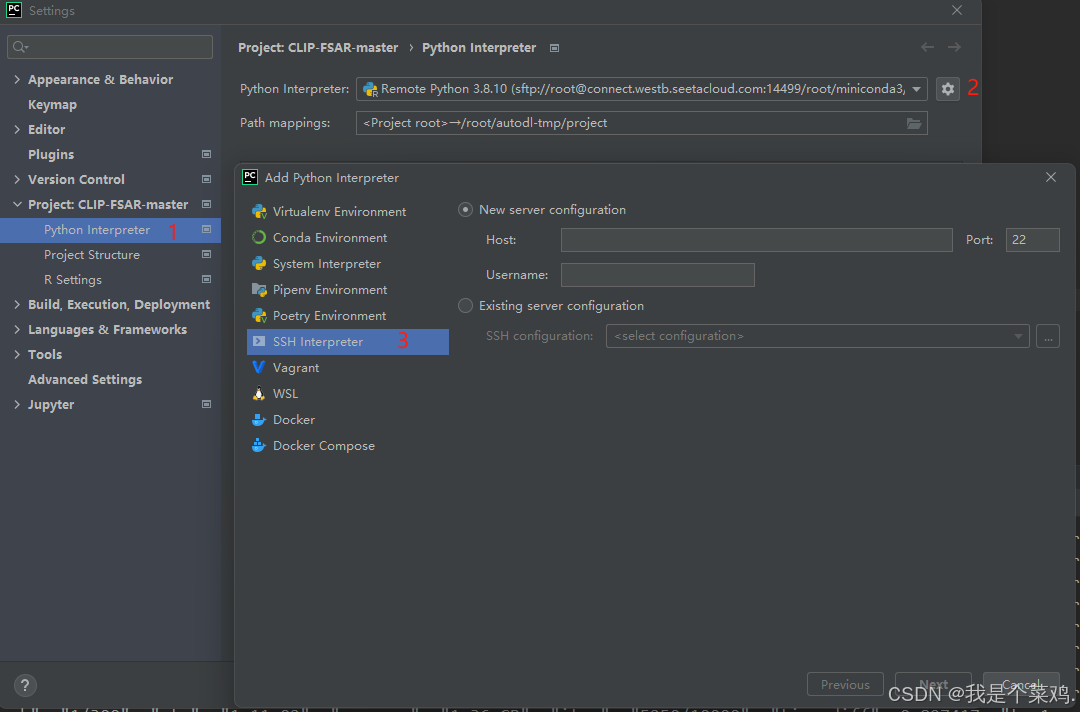
Task: Select WSL in interpreter list
Action: 348,394
